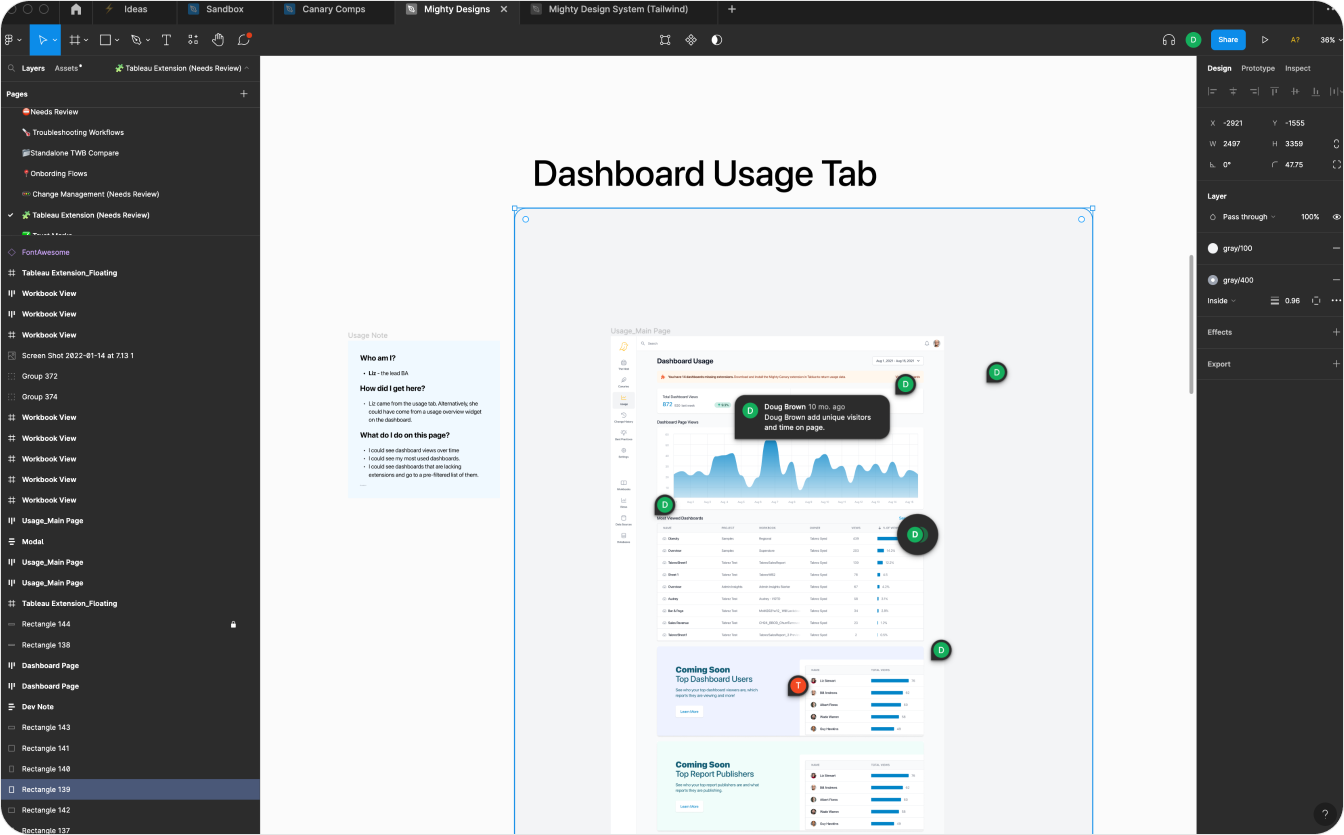Select the Move tool
Screen dimensions: 1344x835
click(x=42, y=40)
